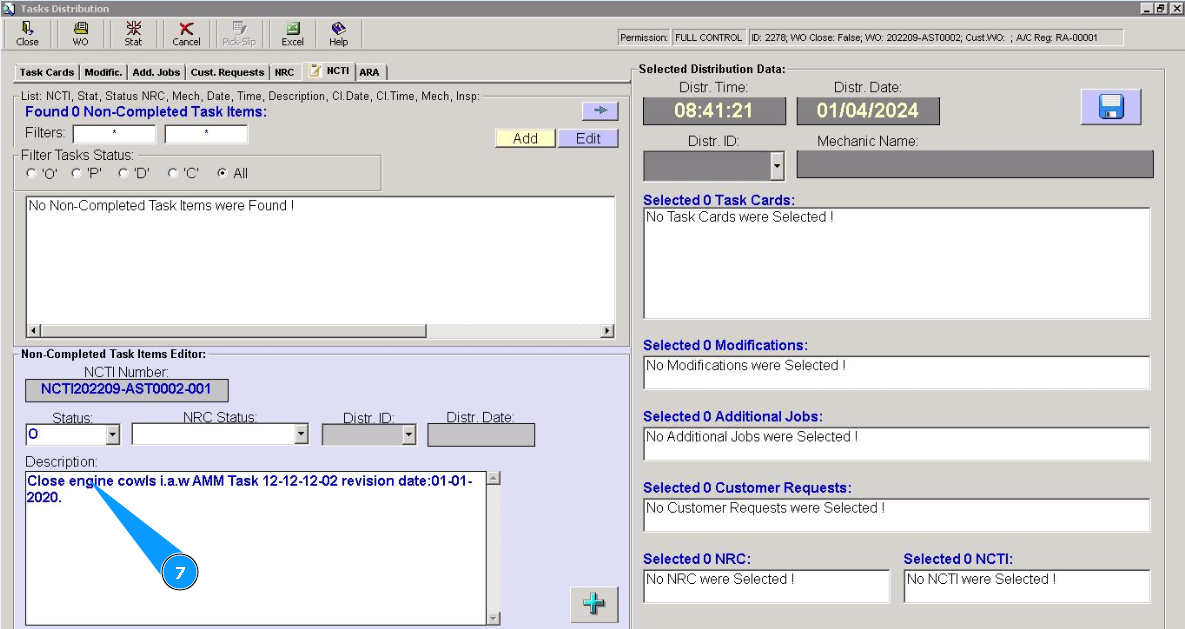This screenshot has width=1185, height=629.
Task: Select the 'P' status filter radio
Action: (x=76, y=173)
